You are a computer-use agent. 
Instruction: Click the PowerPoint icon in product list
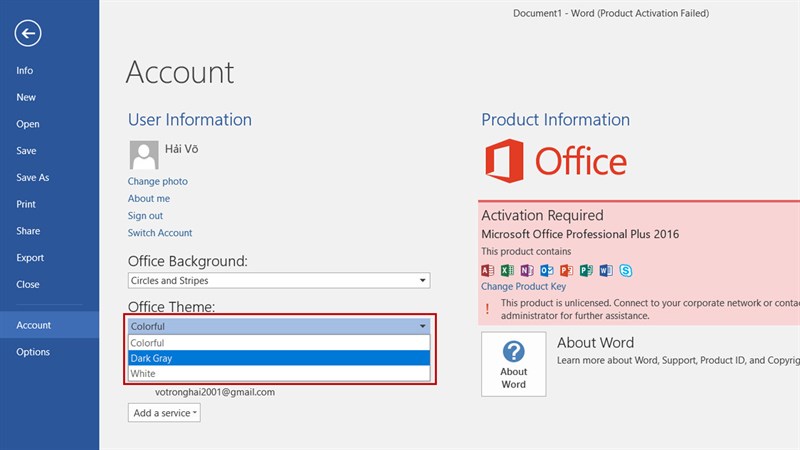(x=566, y=270)
